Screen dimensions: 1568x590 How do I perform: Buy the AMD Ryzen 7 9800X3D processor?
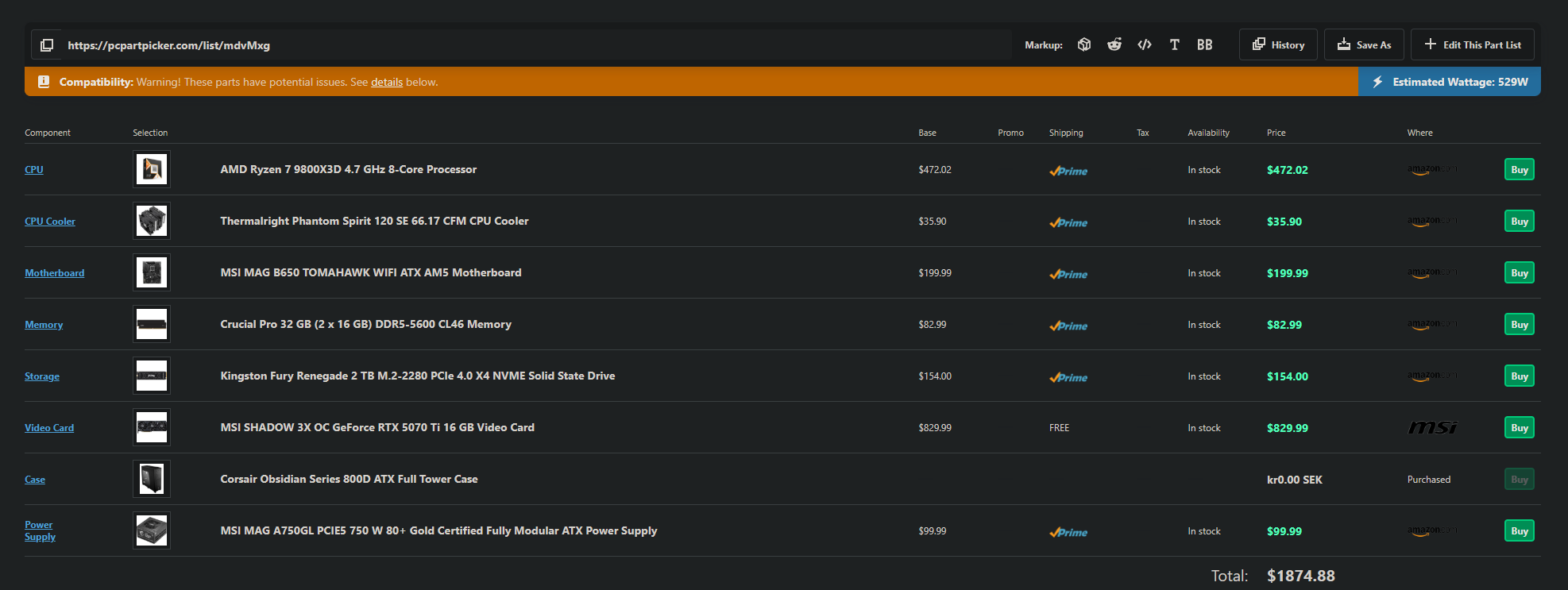(1519, 169)
